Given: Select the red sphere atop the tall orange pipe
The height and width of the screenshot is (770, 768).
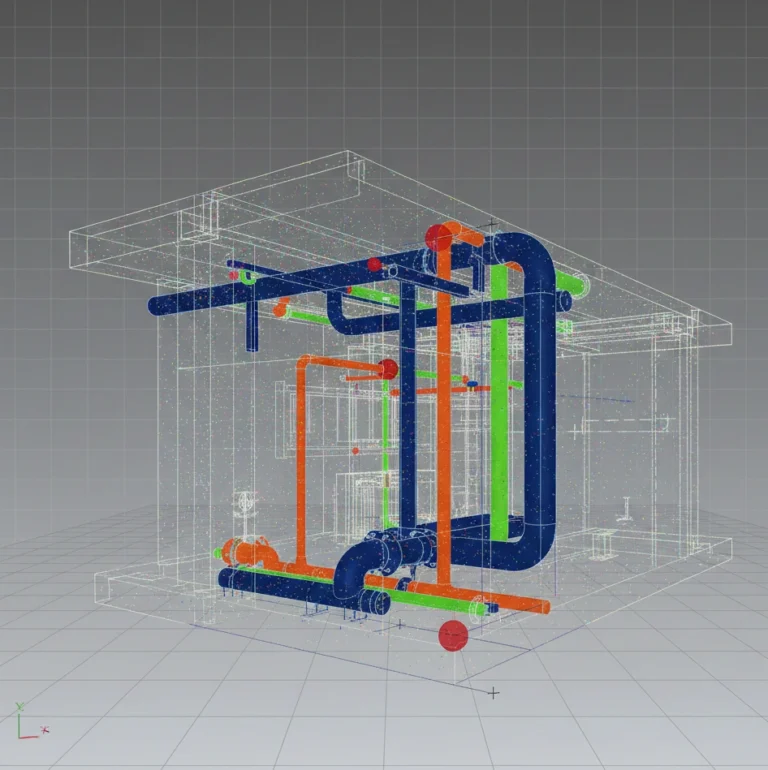Looking at the screenshot, I should (x=438, y=238).
